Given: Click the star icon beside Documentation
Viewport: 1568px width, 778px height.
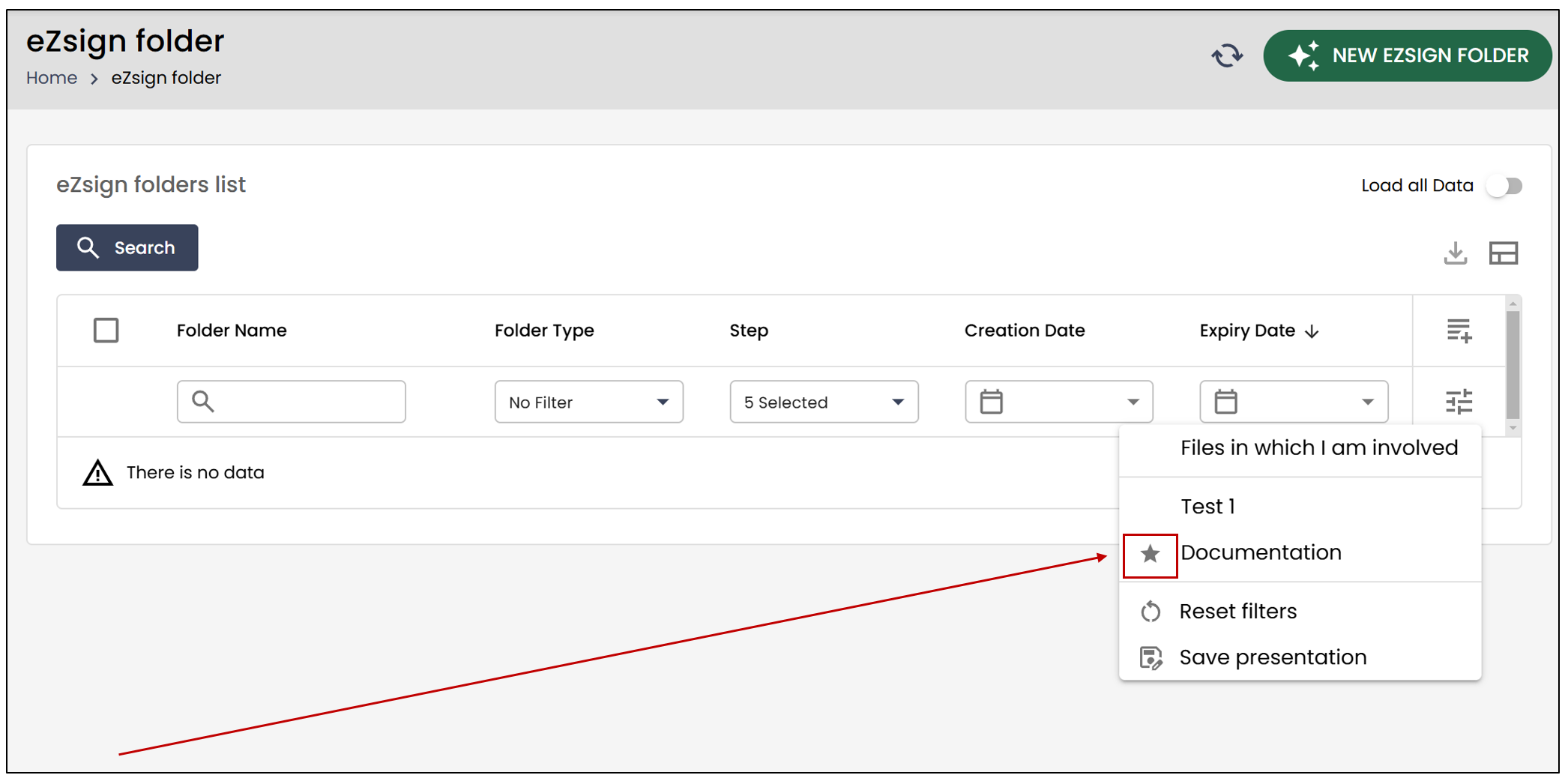Looking at the screenshot, I should point(1150,555).
